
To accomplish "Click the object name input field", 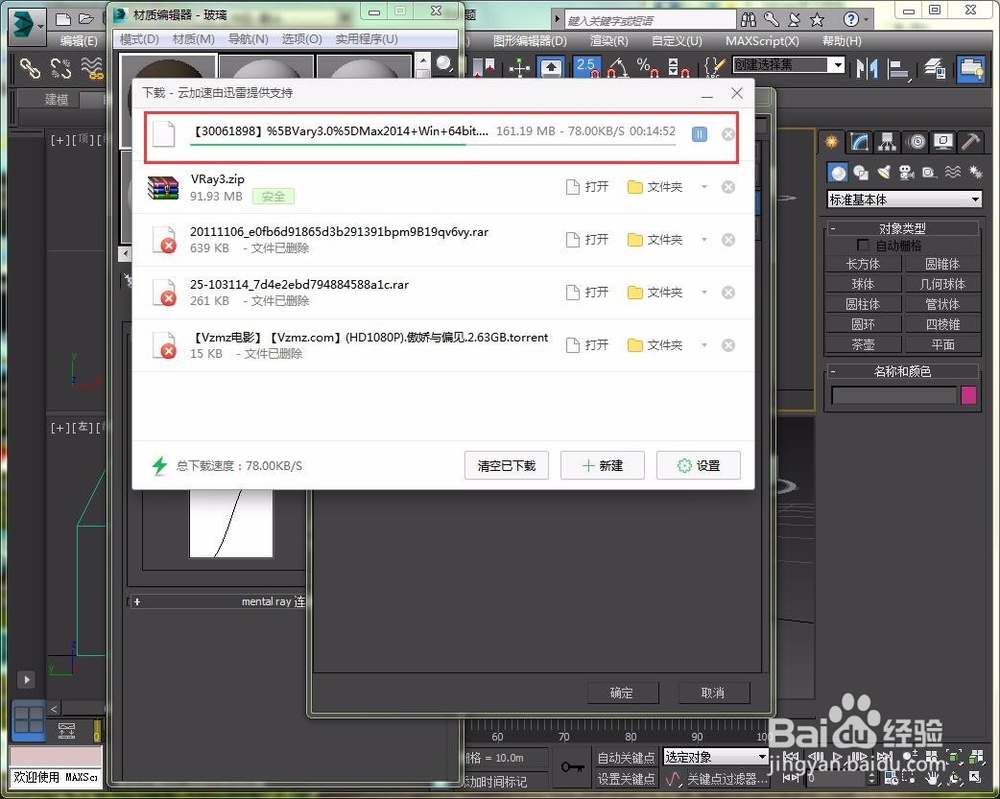I will pos(894,395).
